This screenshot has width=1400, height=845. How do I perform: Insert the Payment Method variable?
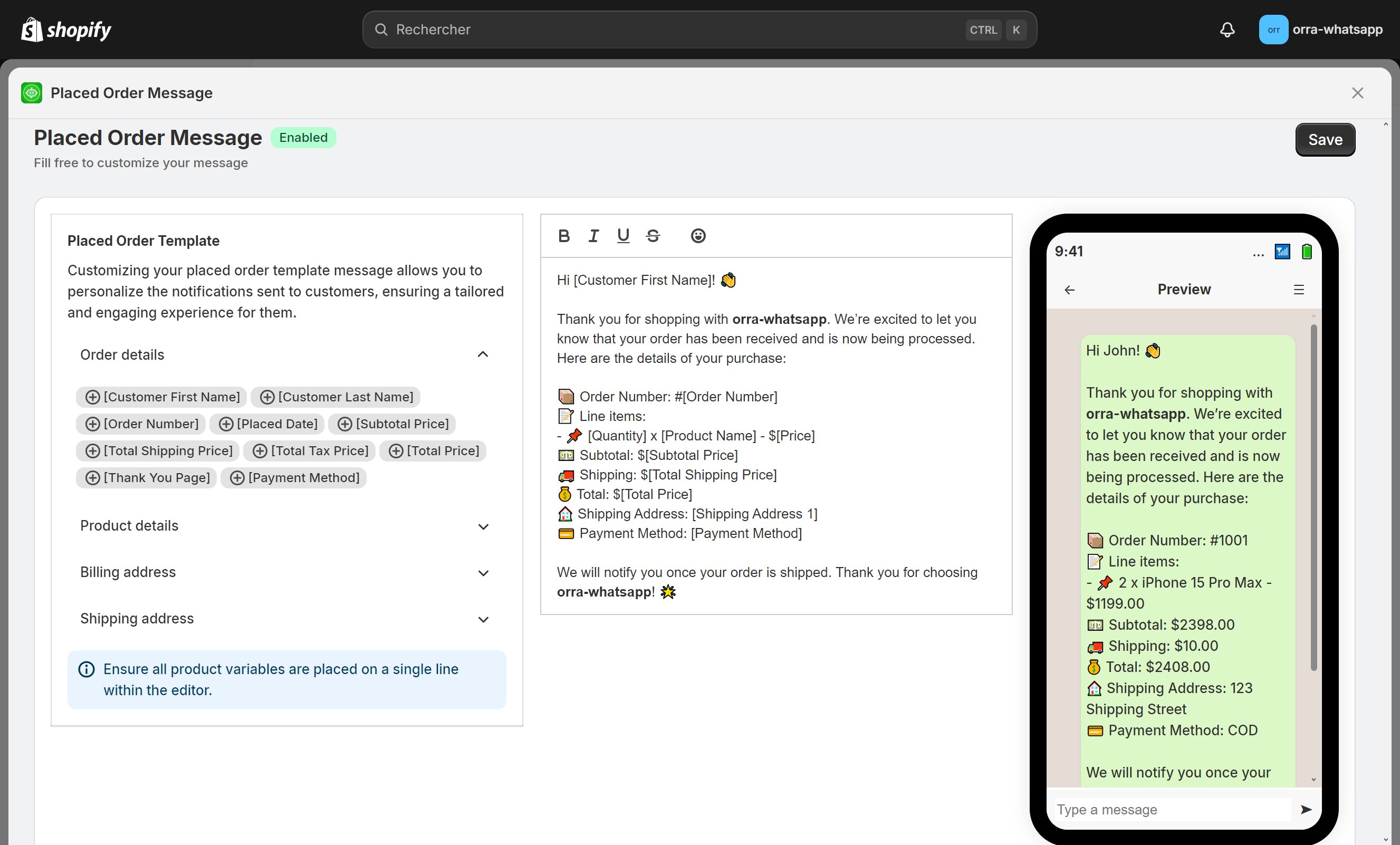294,477
